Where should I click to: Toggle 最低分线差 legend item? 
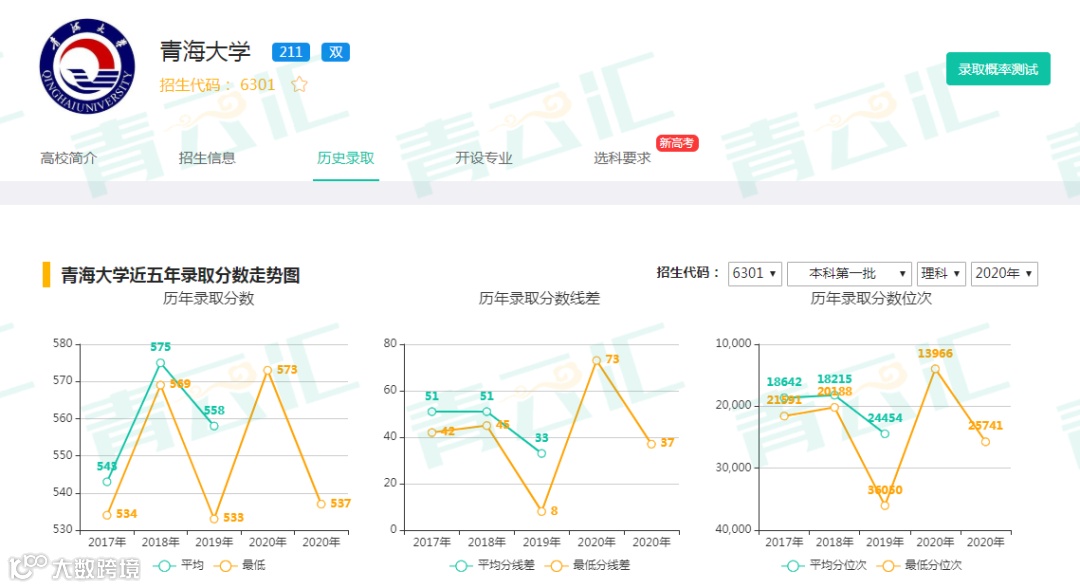click(x=588, y=565)
